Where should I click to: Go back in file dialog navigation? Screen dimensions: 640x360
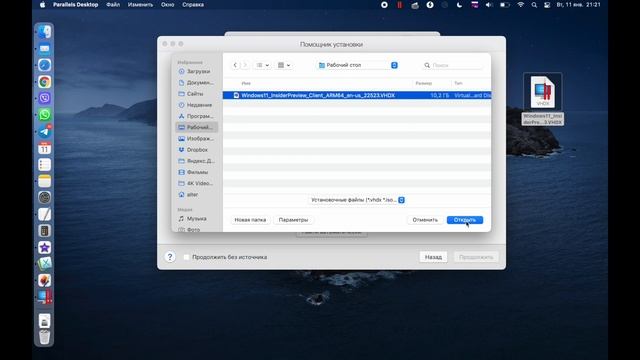click(x=235, y=65)
